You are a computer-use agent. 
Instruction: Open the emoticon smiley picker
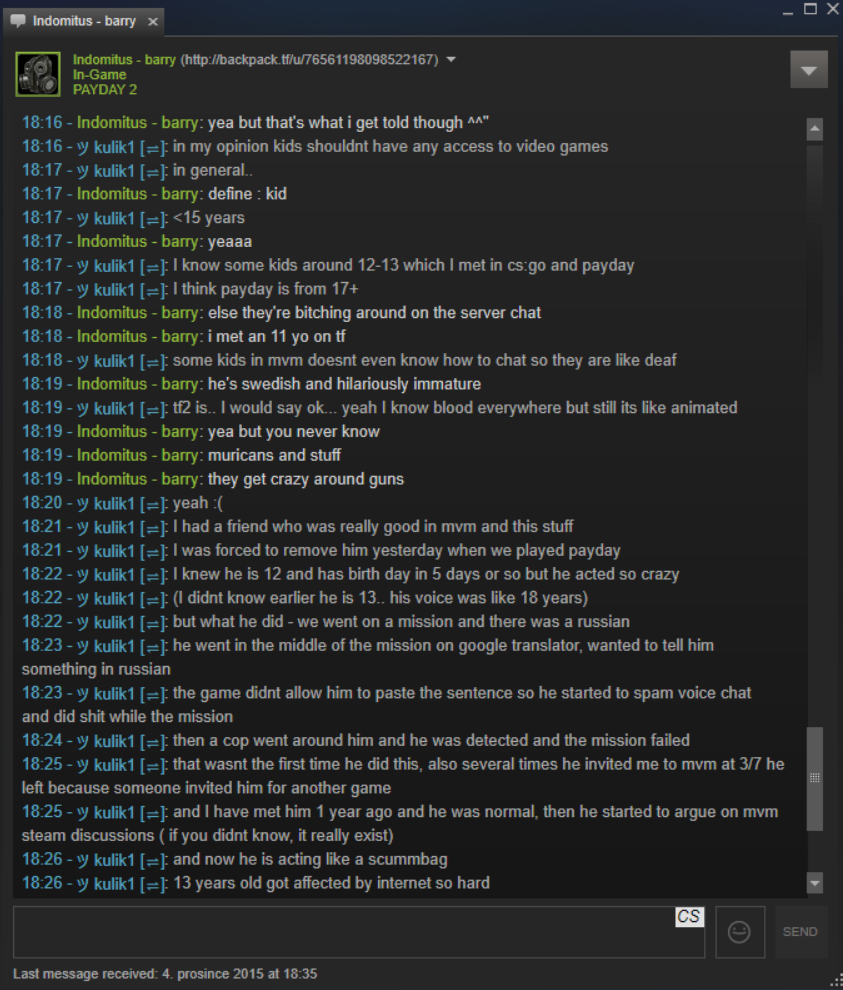click(739, 931)
